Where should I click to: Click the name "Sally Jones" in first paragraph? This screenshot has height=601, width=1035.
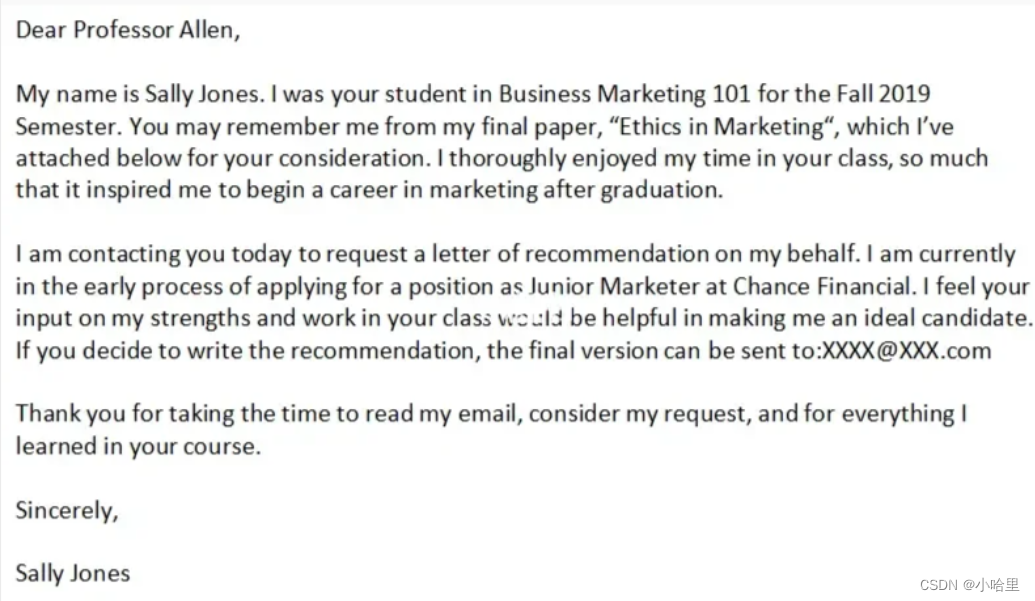[x=204, y=95]
